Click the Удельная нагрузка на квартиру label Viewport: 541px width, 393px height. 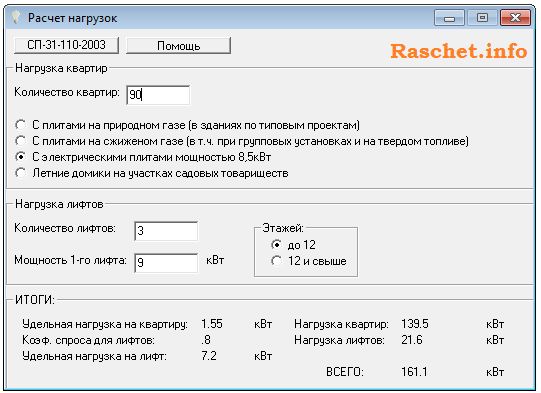pos(105,324)
